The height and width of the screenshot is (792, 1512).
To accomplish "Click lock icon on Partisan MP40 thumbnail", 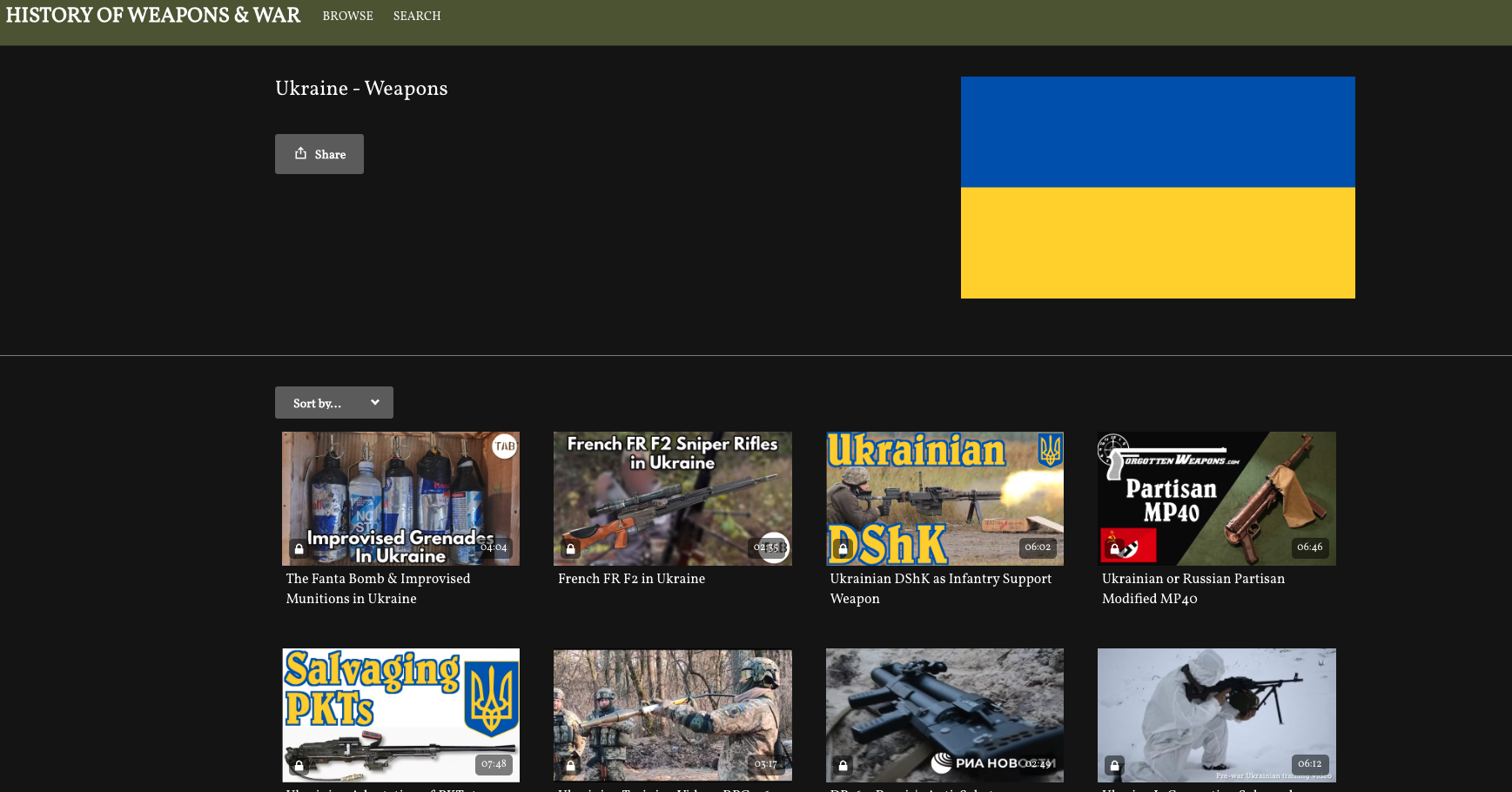I will coord(1115,549).
